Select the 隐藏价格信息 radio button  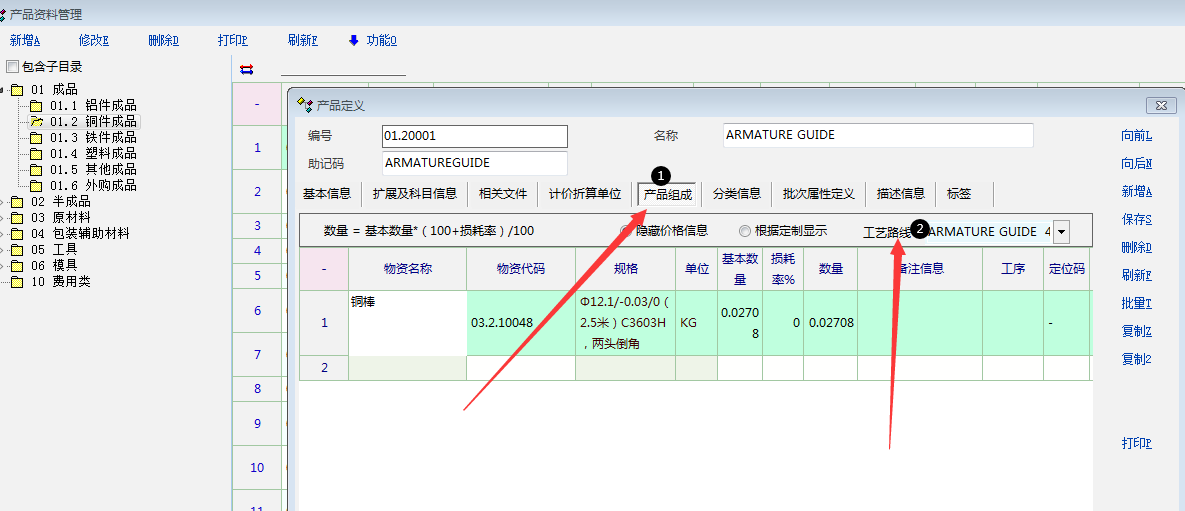point(627,231)
